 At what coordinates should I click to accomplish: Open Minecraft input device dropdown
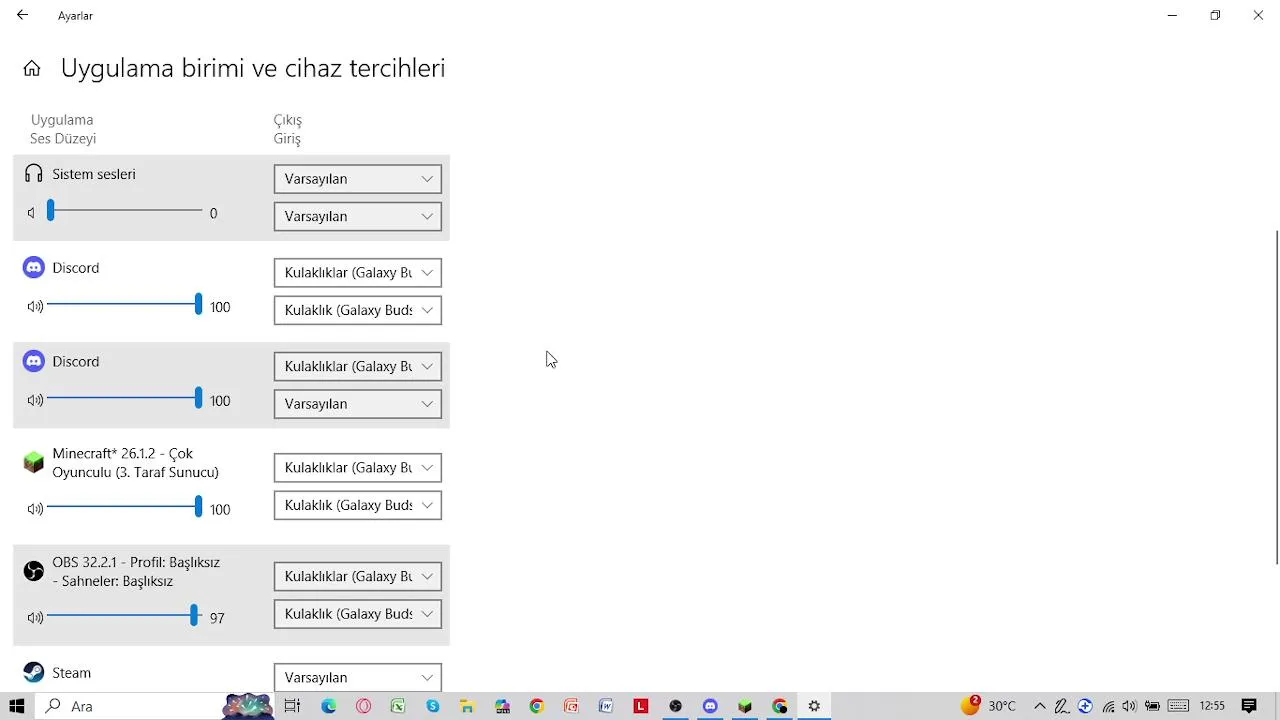pyautogui.click(x=358, y=505)
